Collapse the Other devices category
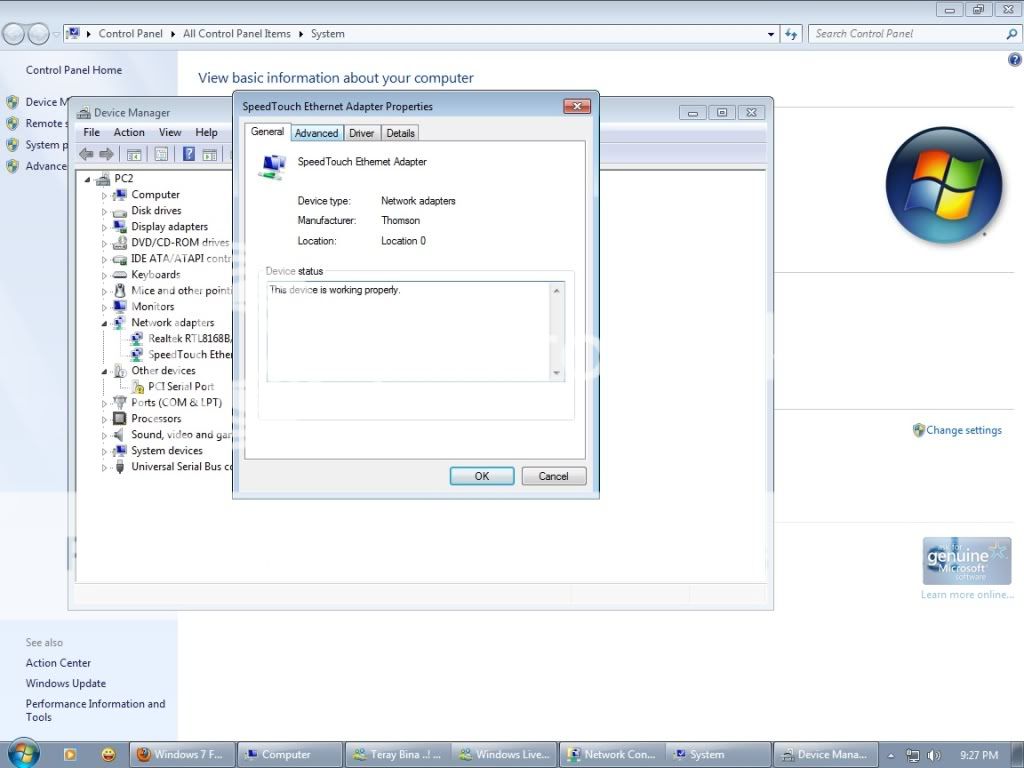The image size is (1024, 768). point(106,370)
